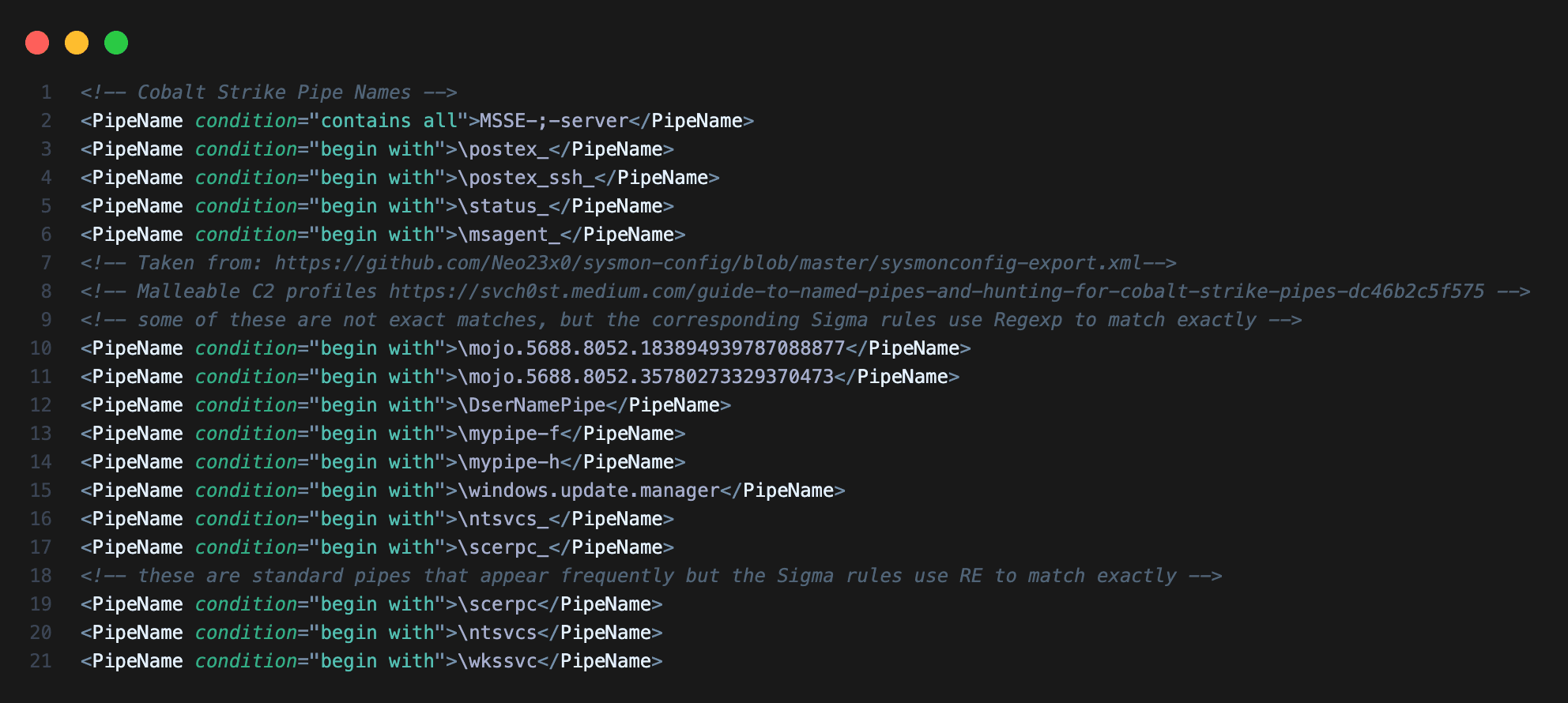
Task: Click line number 1 in the gutter
Action: tap(47, 92)
